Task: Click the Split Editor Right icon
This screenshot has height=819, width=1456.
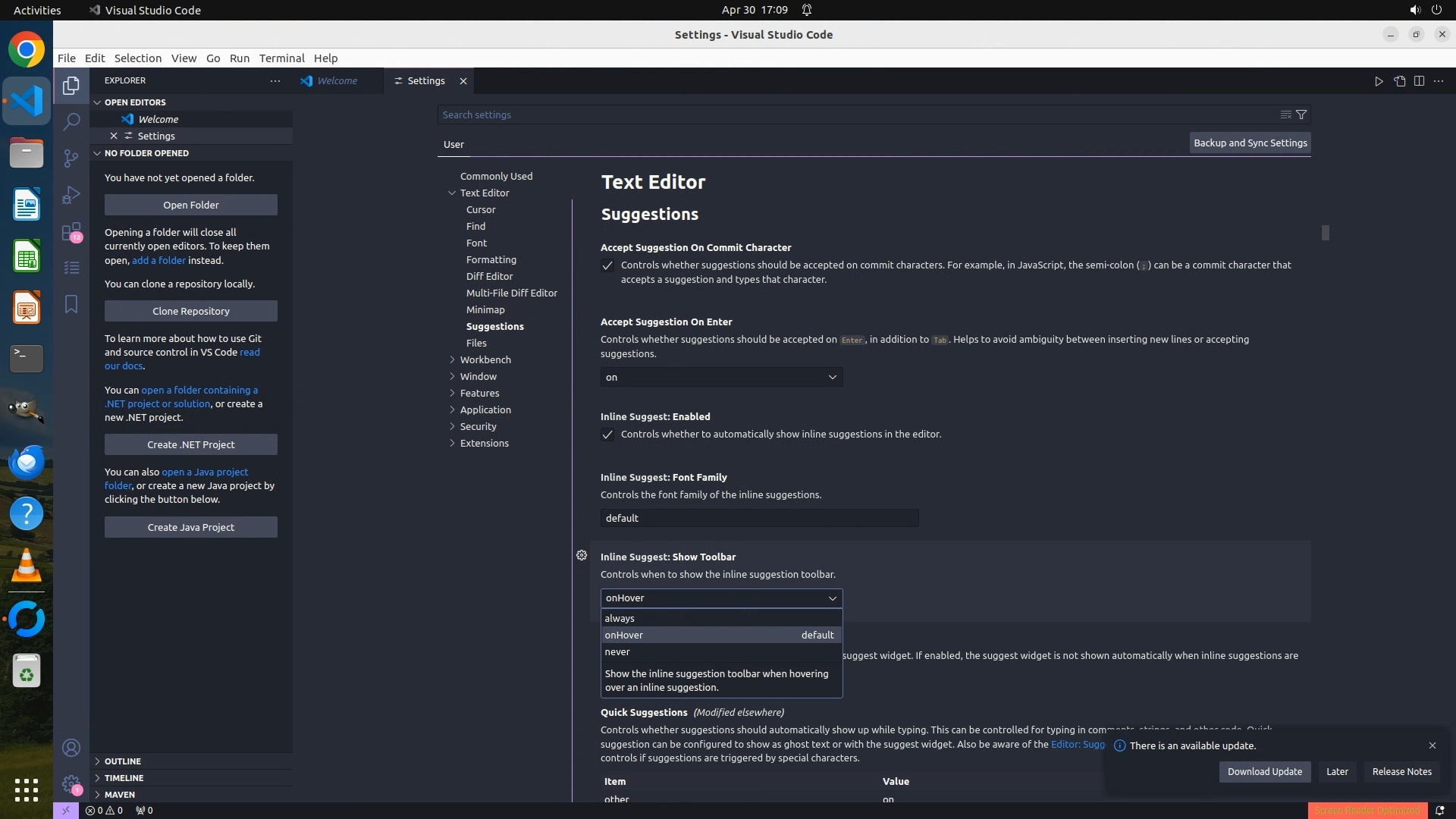Action: [x=1419, y=81]
